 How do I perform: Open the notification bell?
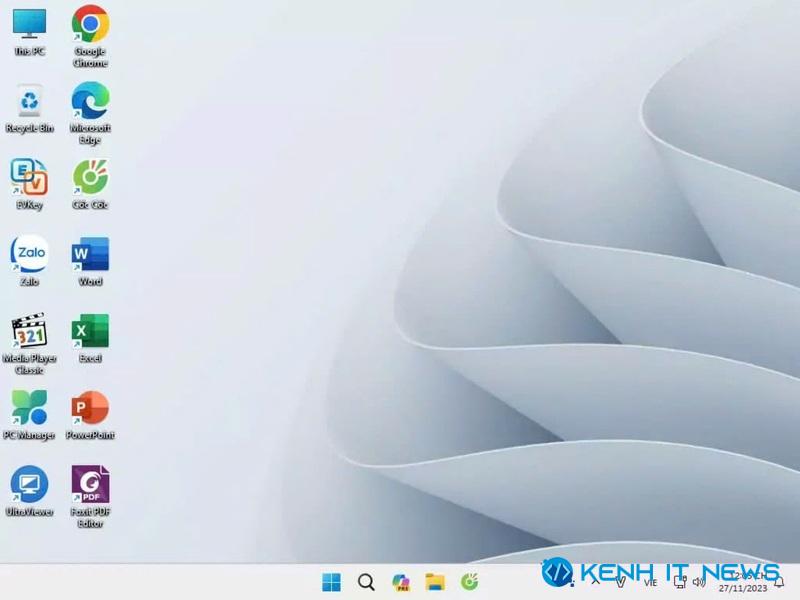(779, 582)
